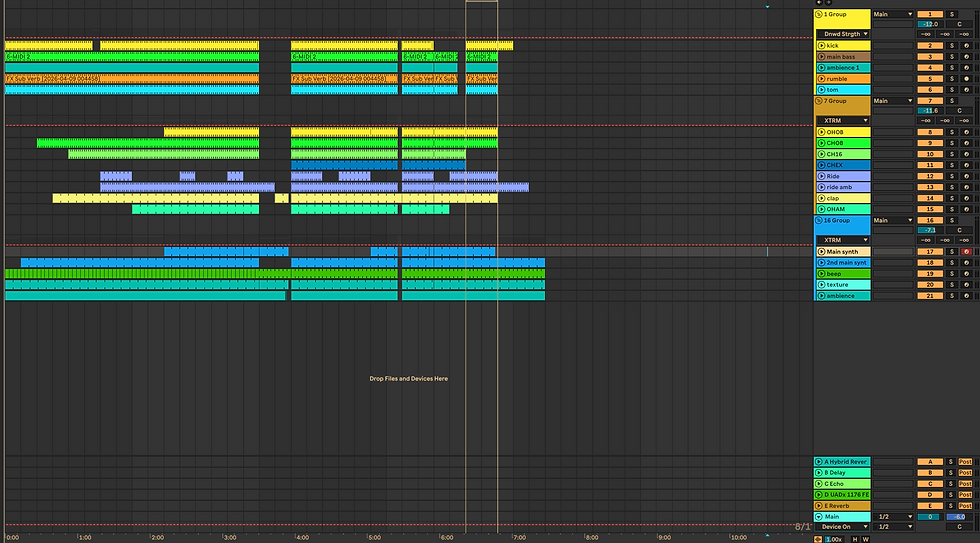This screenshot has height=543, width=980.
Task: Click the arm button on rumble track
Action: 966,79
